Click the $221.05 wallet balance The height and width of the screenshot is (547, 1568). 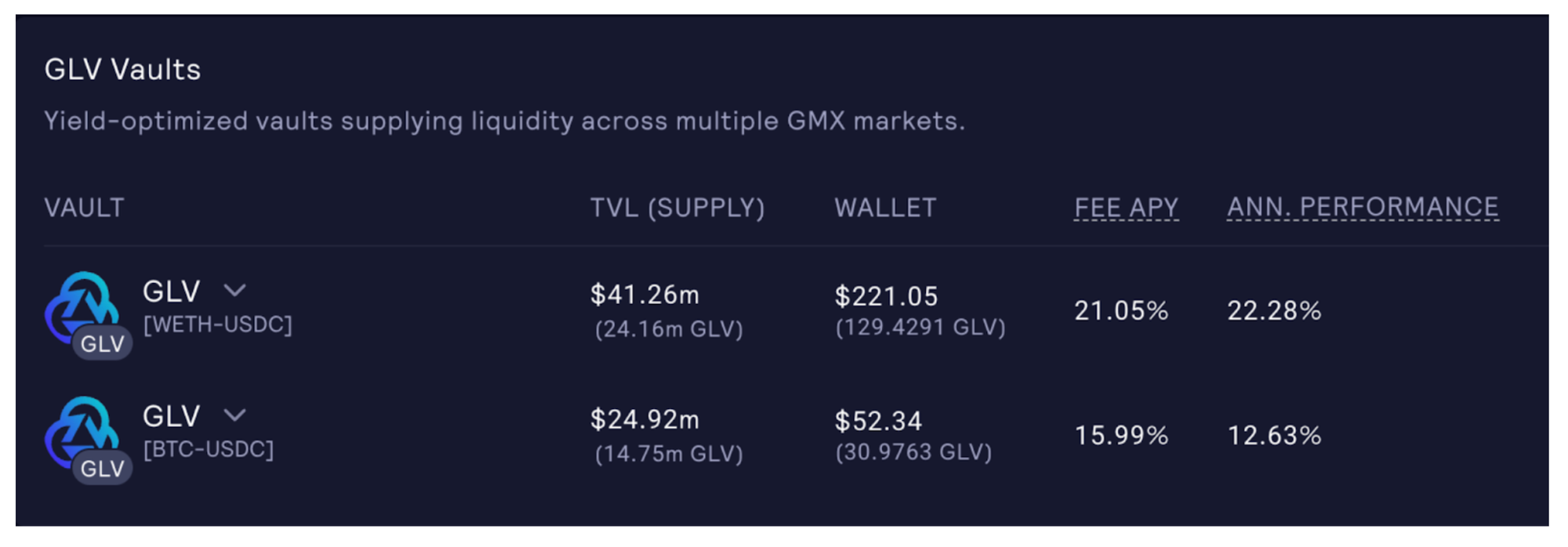(886, 296)
